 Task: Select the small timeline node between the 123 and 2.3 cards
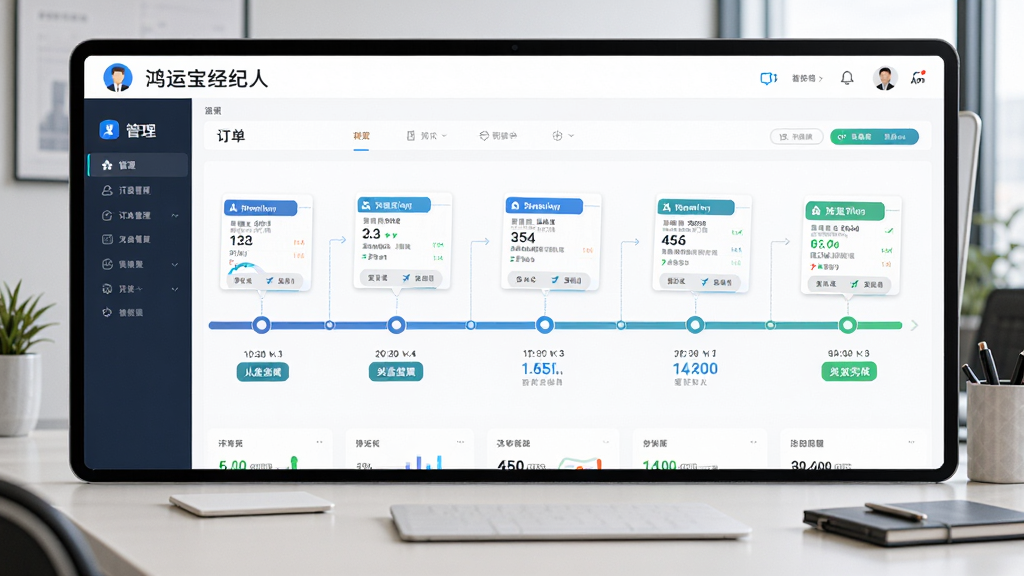tap(330, 325)
